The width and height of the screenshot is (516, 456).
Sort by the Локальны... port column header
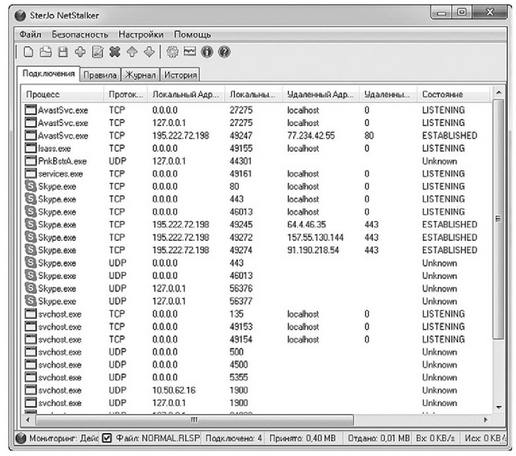click(x=254, y=94)
